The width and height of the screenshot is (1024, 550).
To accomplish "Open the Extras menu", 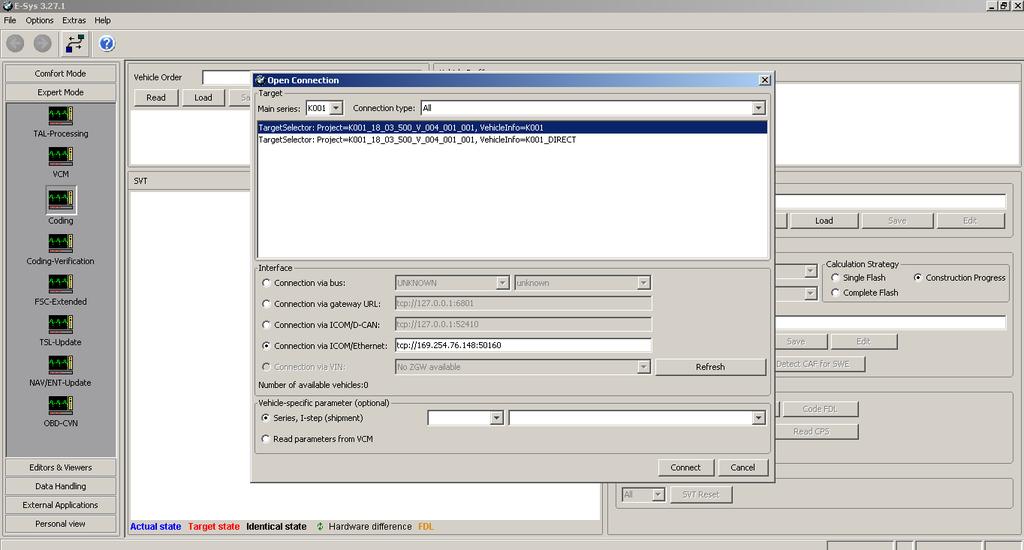I will [73, 20].
